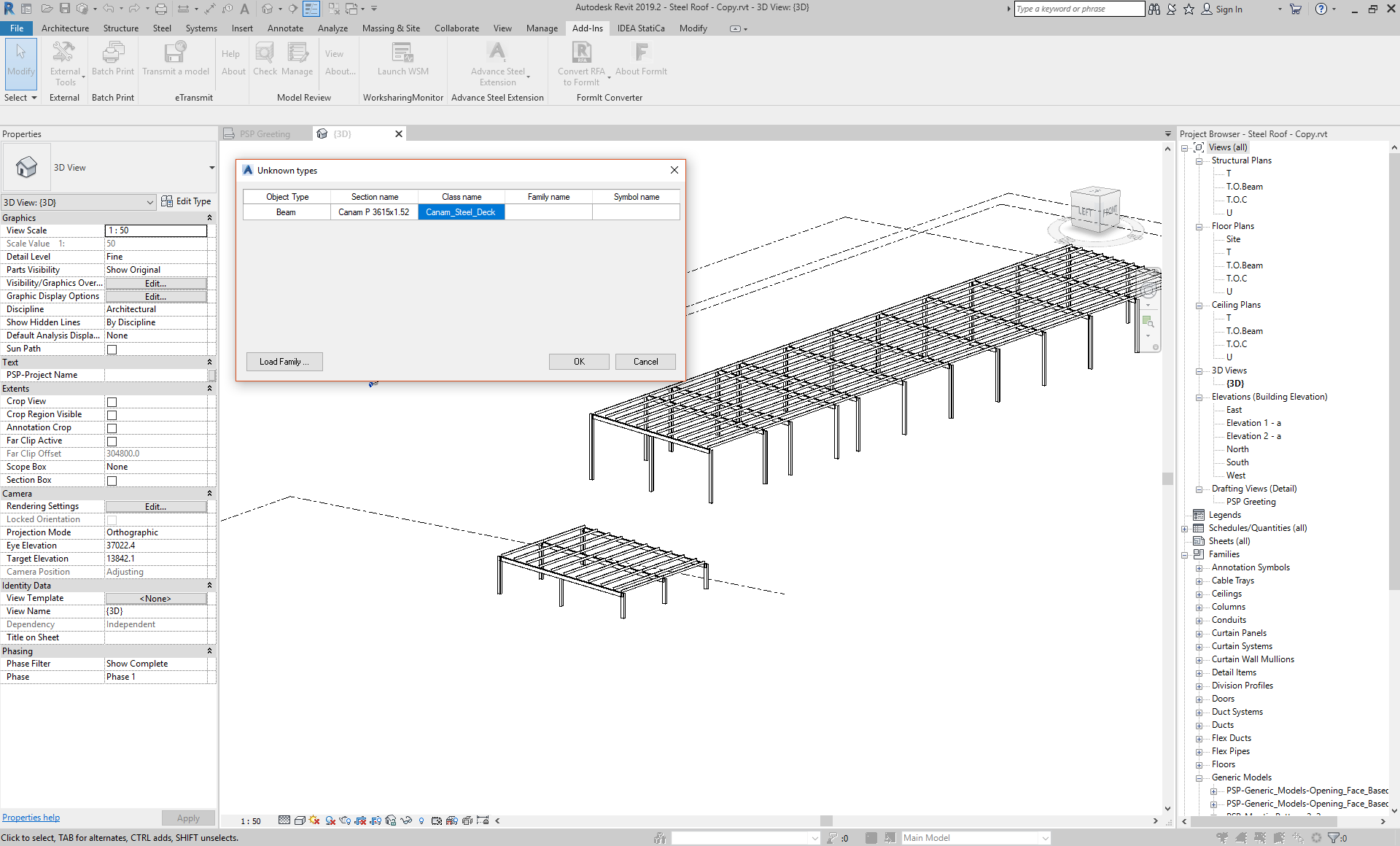
Task: Launch WSM from the WorksharingMonitor panel
Action: tap(402, 58)
